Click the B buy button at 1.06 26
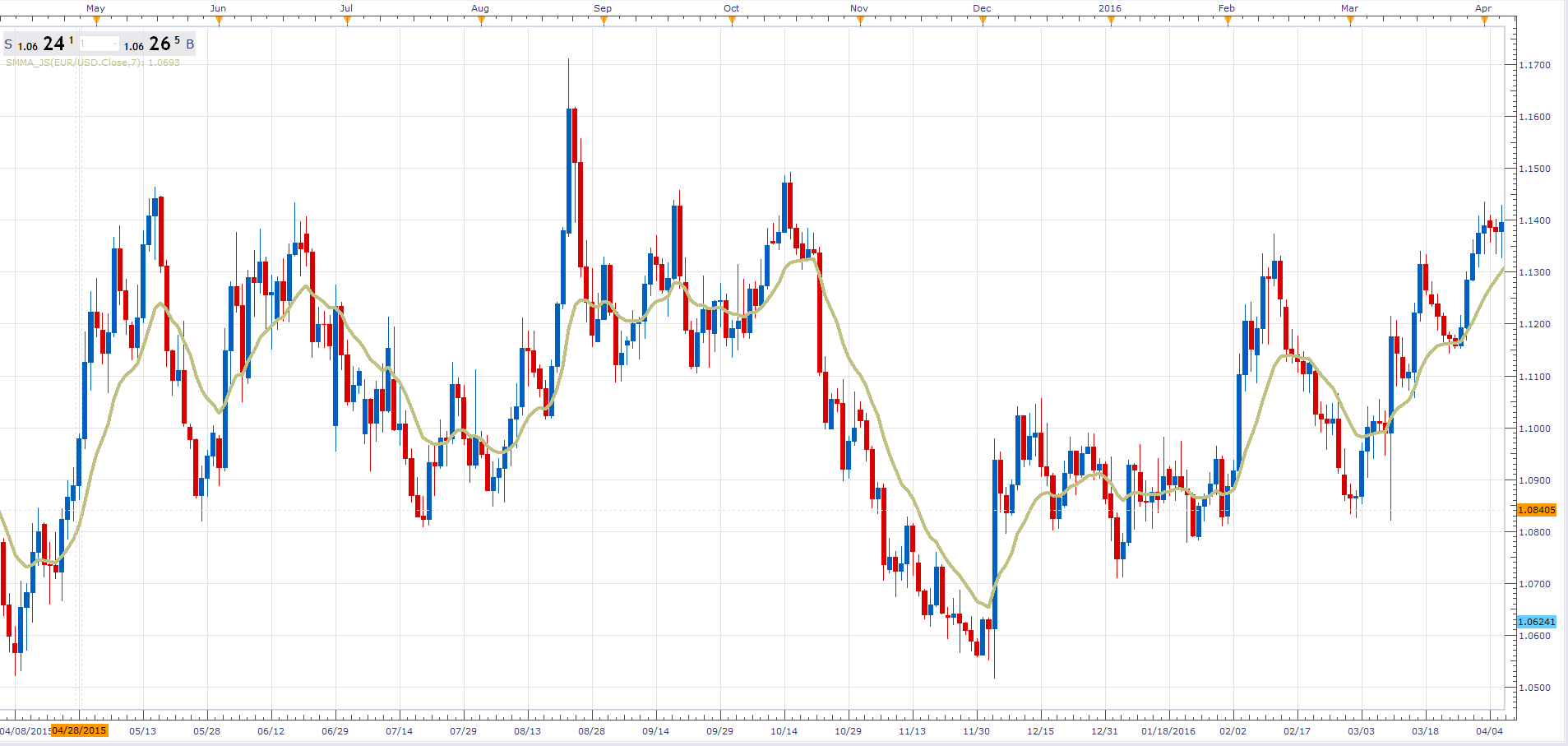Image resolution: width=1568 pixels, height=746 pixels. 160,44
